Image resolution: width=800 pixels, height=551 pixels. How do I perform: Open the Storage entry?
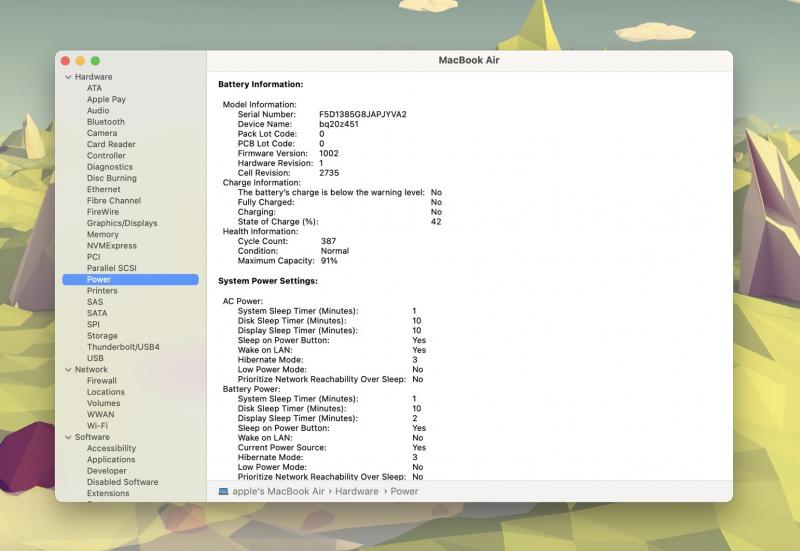tap(102, 336)
